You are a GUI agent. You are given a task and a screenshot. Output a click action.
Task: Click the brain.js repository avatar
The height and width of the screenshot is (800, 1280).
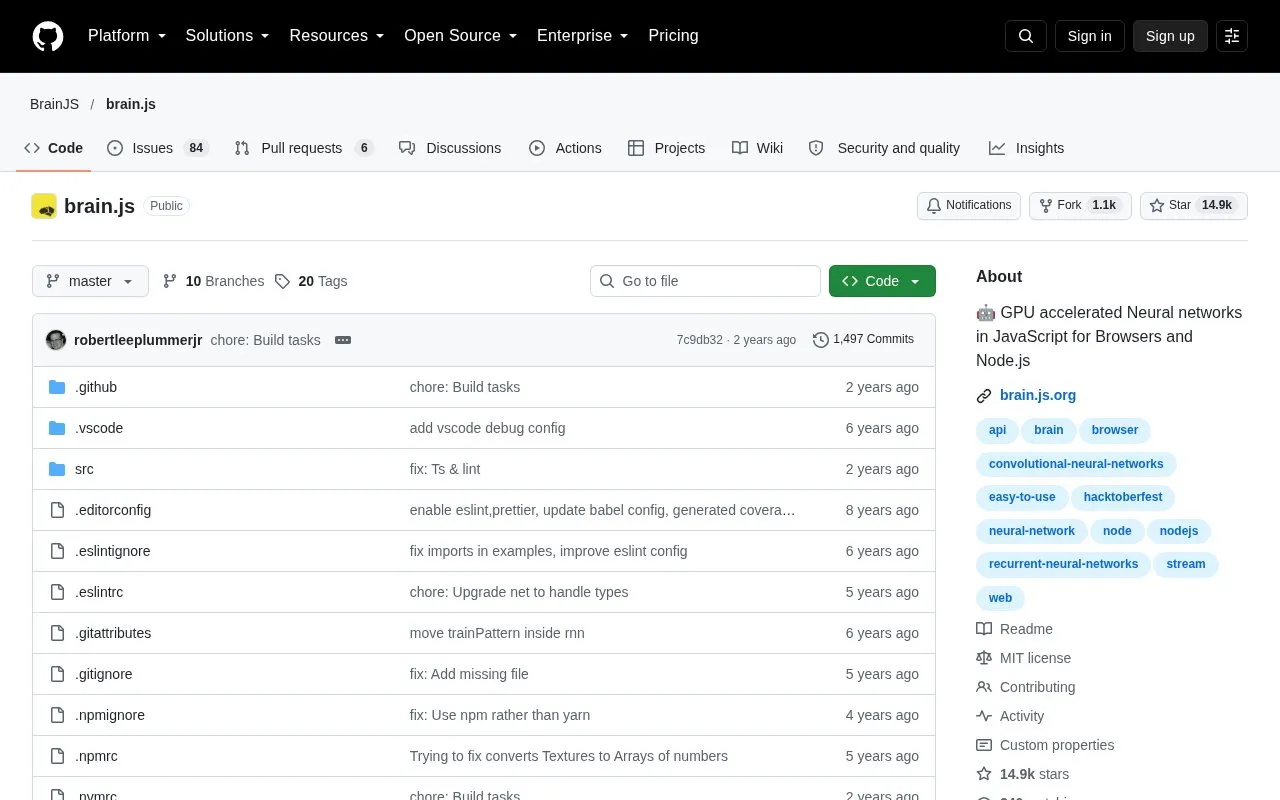click(44, 206)
